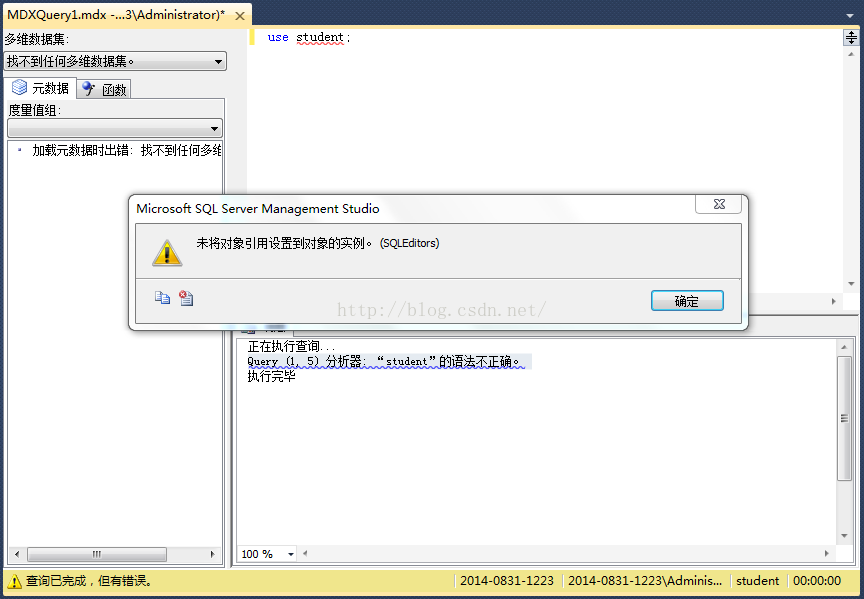The image size is (864, 599).
Task: Click the show technical details icon in dialog
Action: [x=186, y=298]
